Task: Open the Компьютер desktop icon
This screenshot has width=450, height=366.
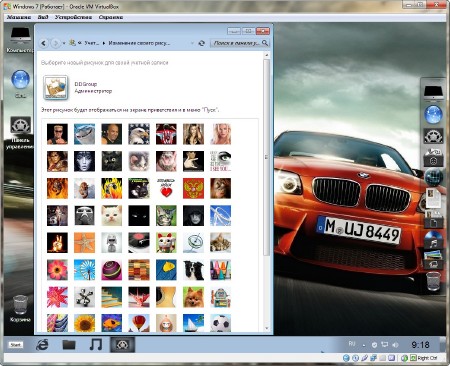Action: click(x=20, y=40)
